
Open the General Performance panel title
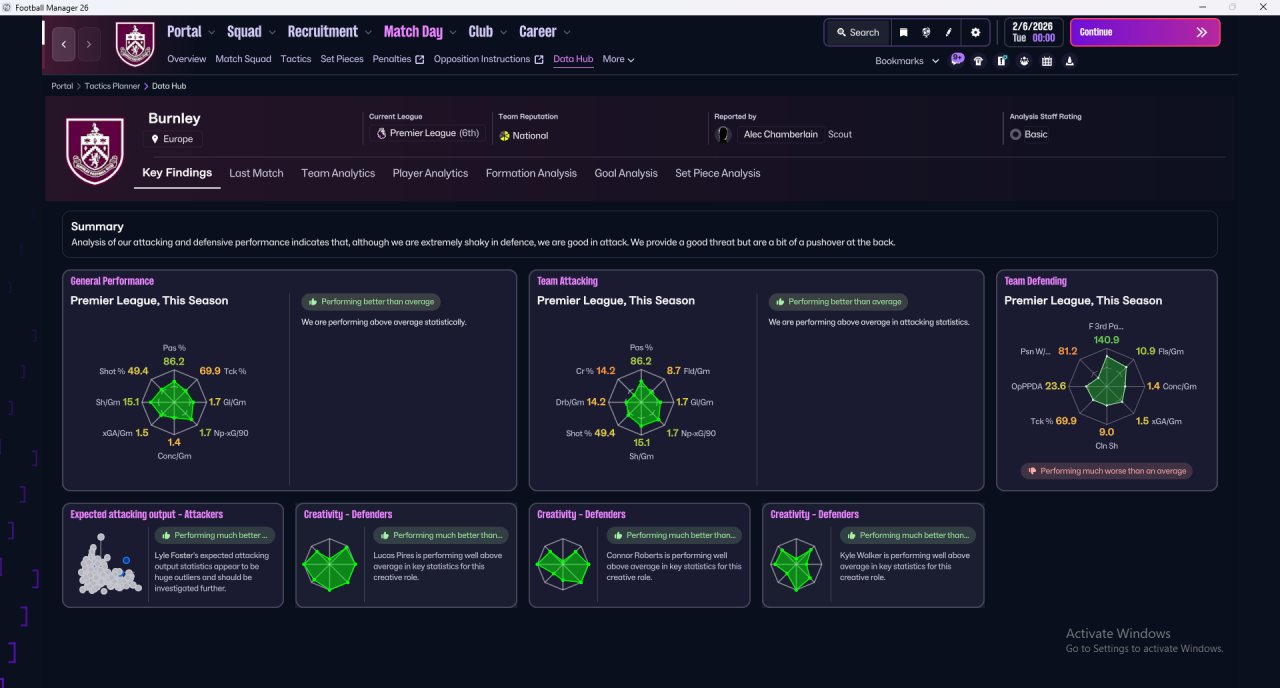point(112,281)
